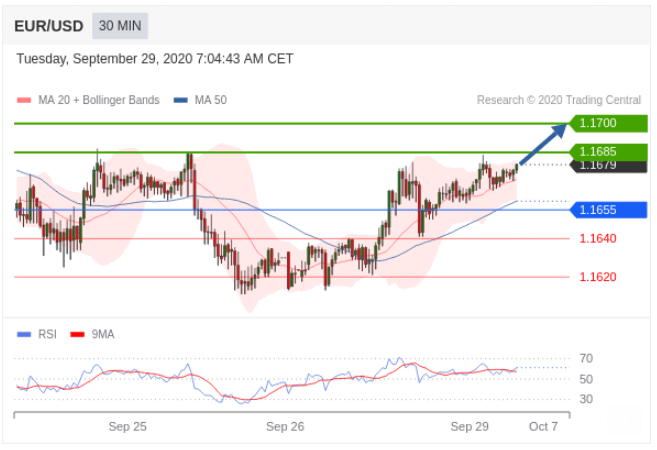The width and height of the screenshot is (657, 450).
Task: Select the EUR/USD pair title
Action: (x=49, y=26)
